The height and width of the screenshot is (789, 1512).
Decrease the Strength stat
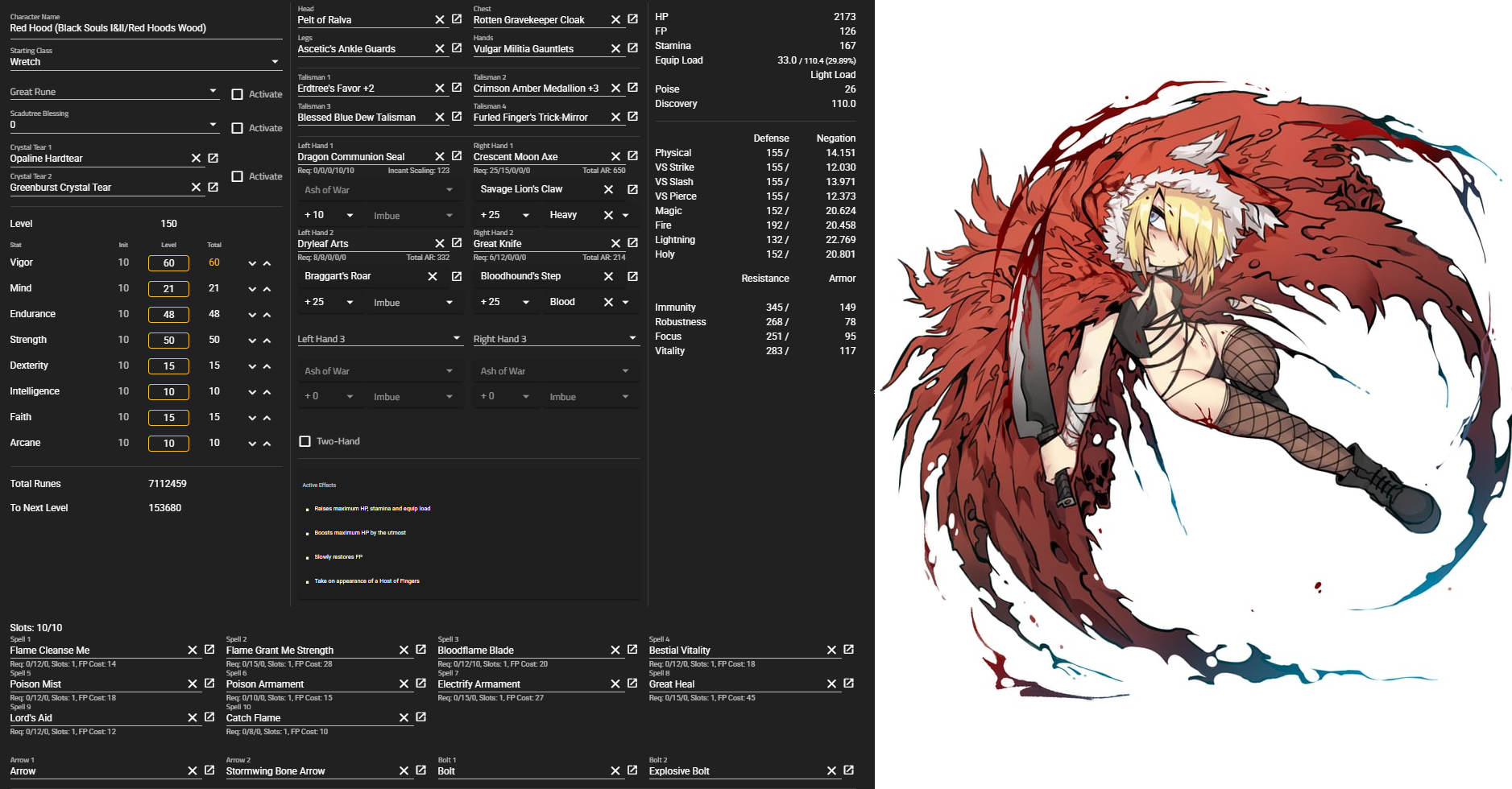252,341
